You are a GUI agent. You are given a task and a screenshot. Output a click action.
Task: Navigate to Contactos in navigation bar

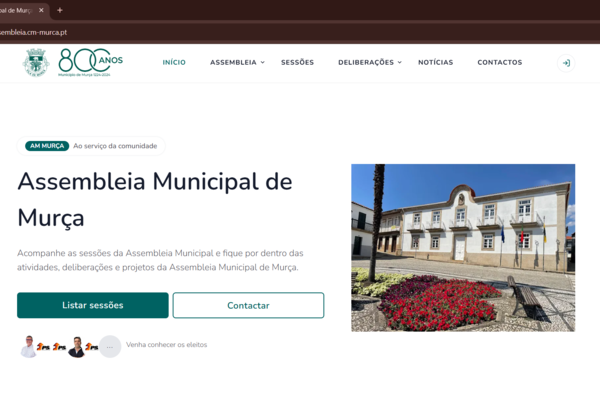click(499, 63)
